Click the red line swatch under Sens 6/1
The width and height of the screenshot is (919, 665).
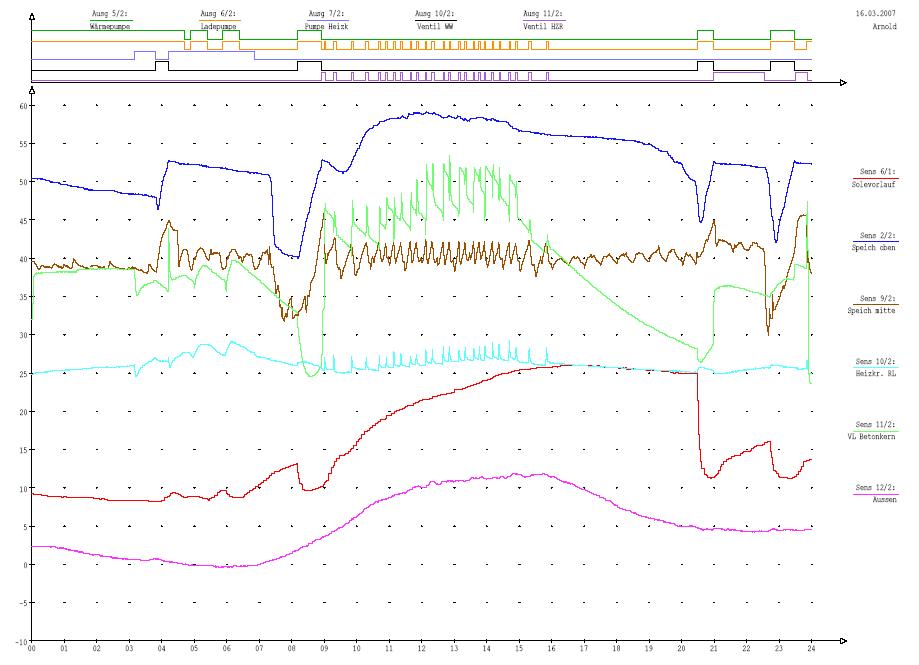877,178
